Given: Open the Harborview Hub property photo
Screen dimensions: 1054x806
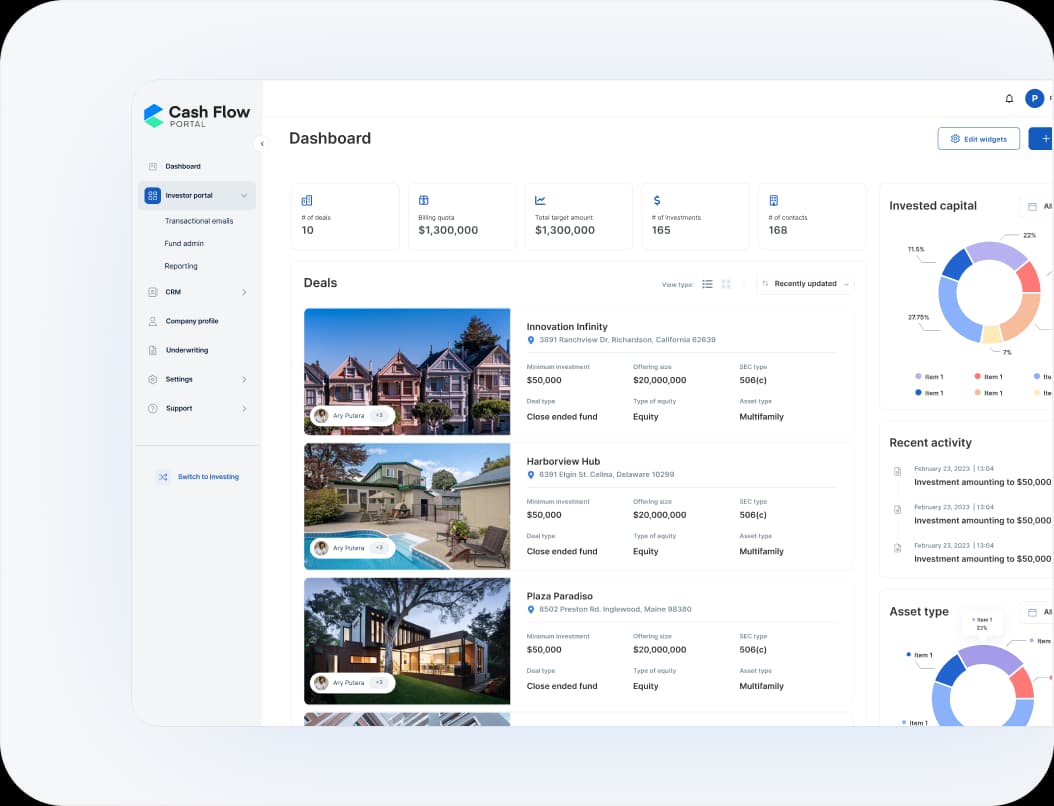Looking at the screenshot, I should point(407,506).
